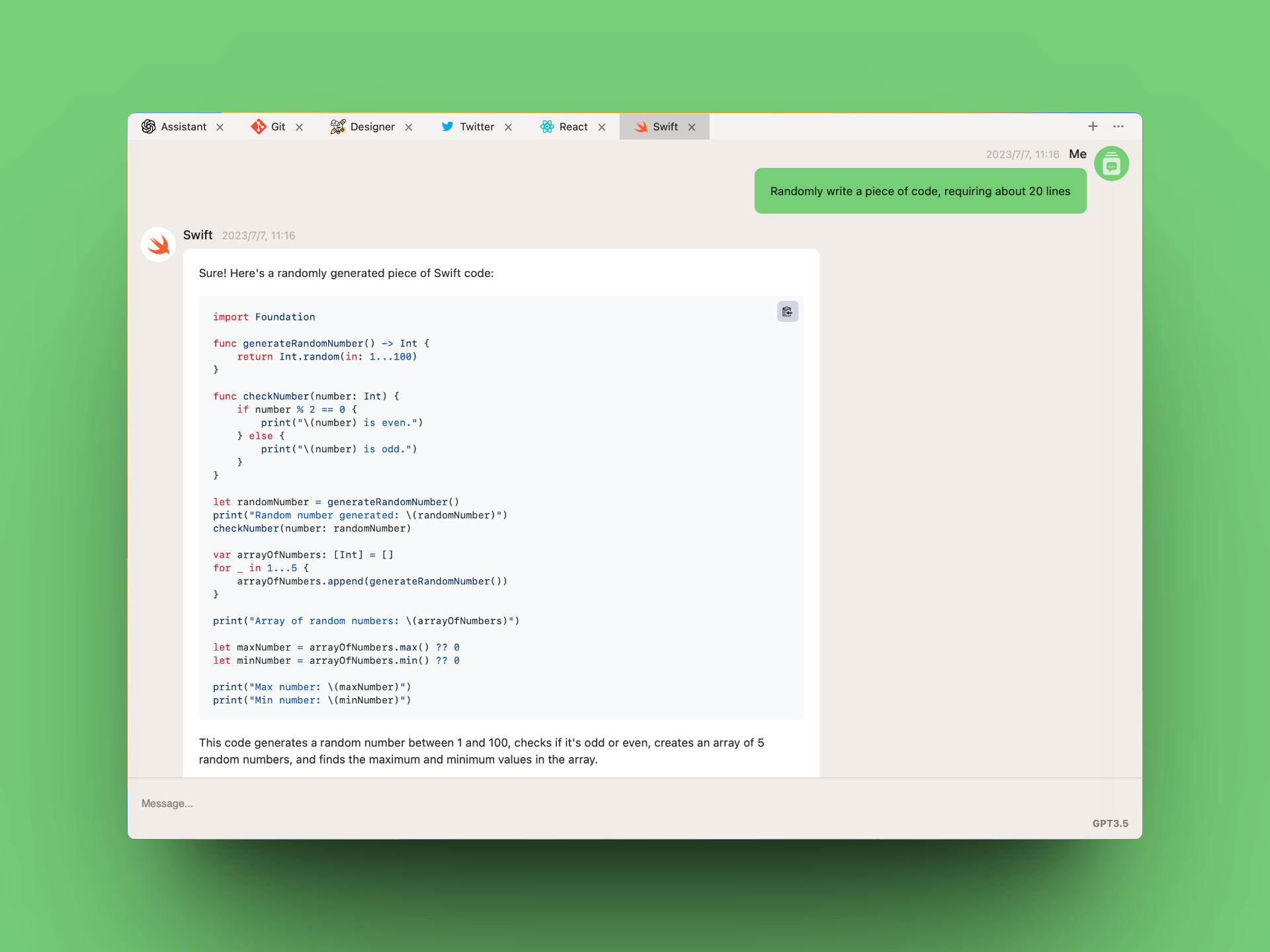Click the Swift message timestamp 2023/7/7, 11:16
The height and width of the screenshot is (952, 1270).
tap(259, 236)
